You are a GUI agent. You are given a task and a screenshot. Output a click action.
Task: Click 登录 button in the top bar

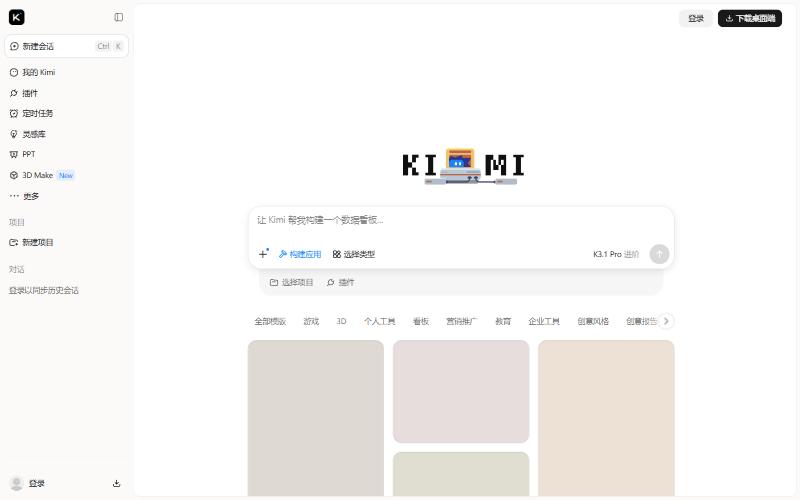click(696, 18)
